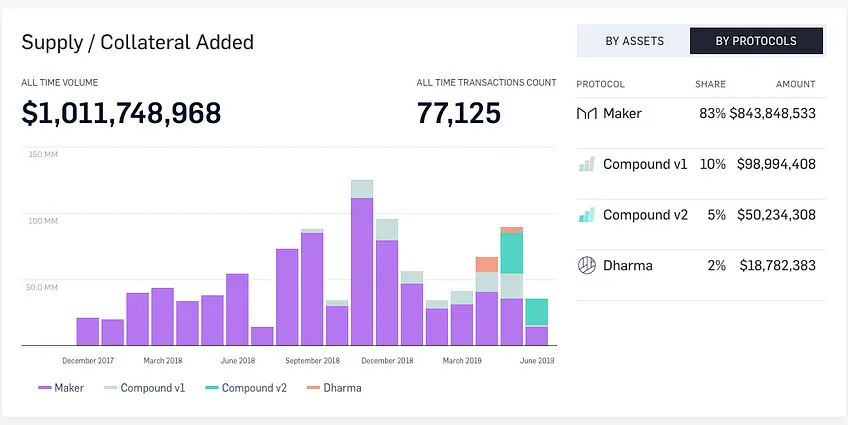Click the all time volume figure
848x425 pixels.
(121, 114)
